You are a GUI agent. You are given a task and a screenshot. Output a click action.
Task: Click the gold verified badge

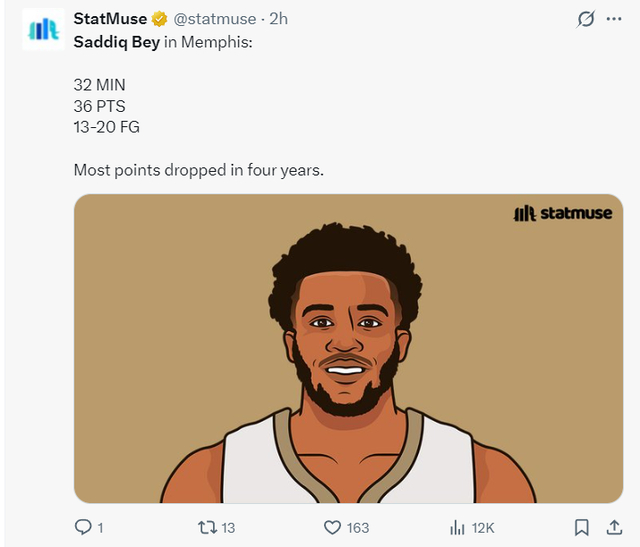point(158,19)
